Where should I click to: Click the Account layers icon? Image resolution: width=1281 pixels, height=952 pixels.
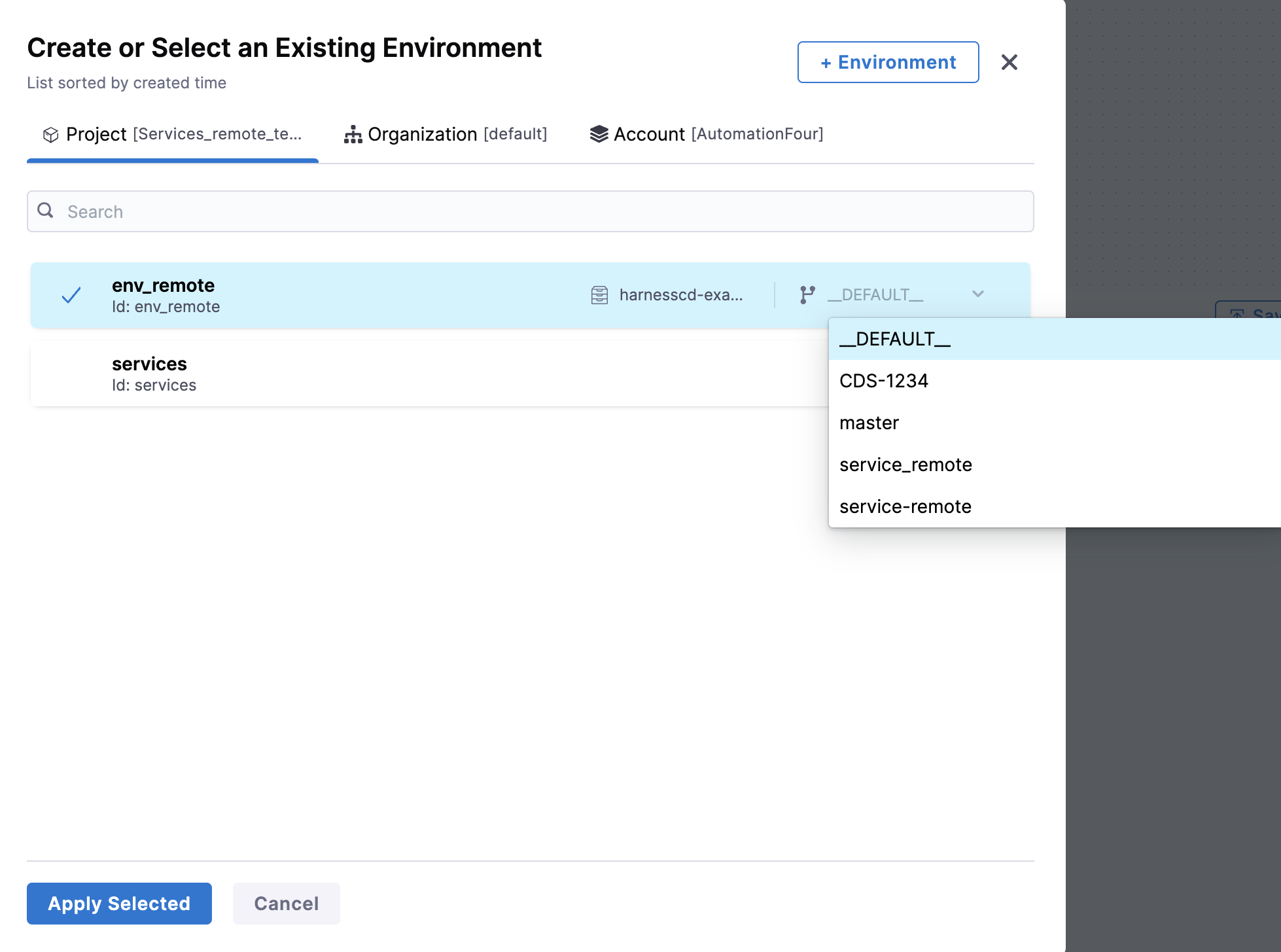pos(599,134)
